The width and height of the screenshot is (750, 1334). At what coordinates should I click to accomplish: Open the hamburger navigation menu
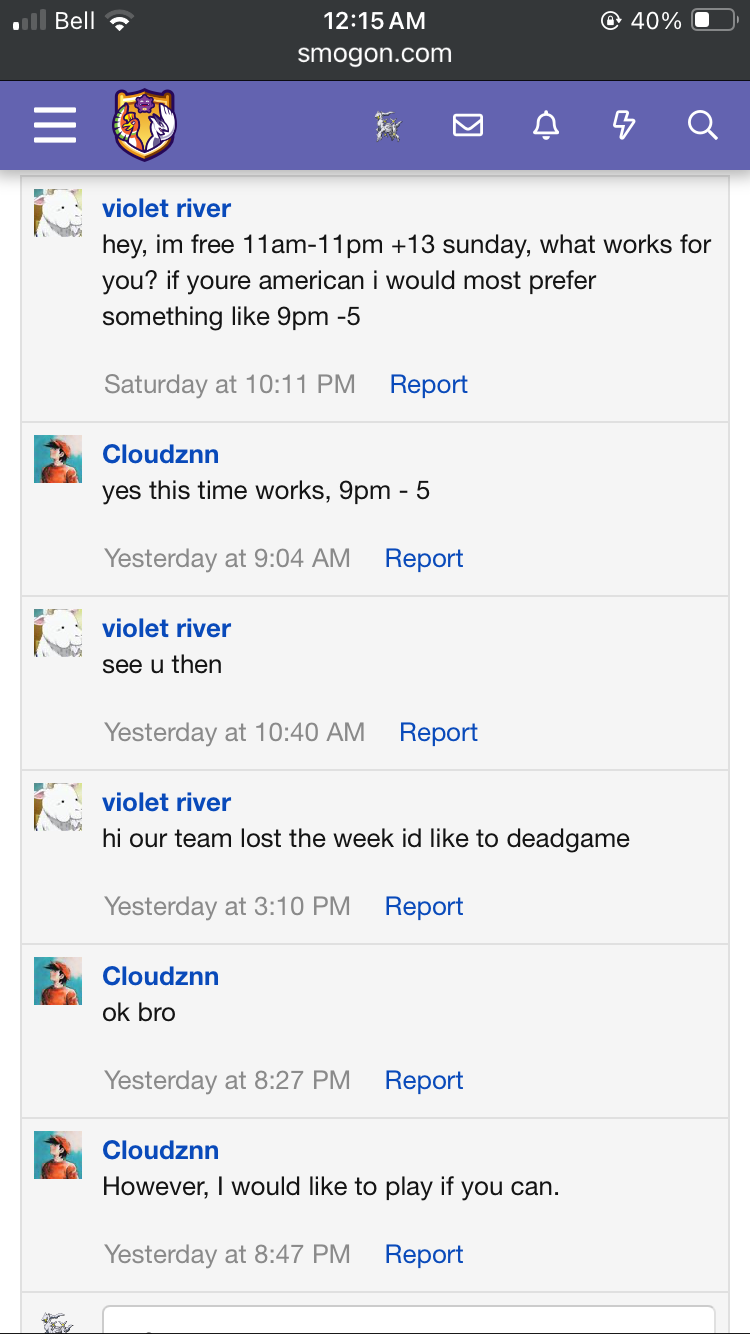click(55, 125)
